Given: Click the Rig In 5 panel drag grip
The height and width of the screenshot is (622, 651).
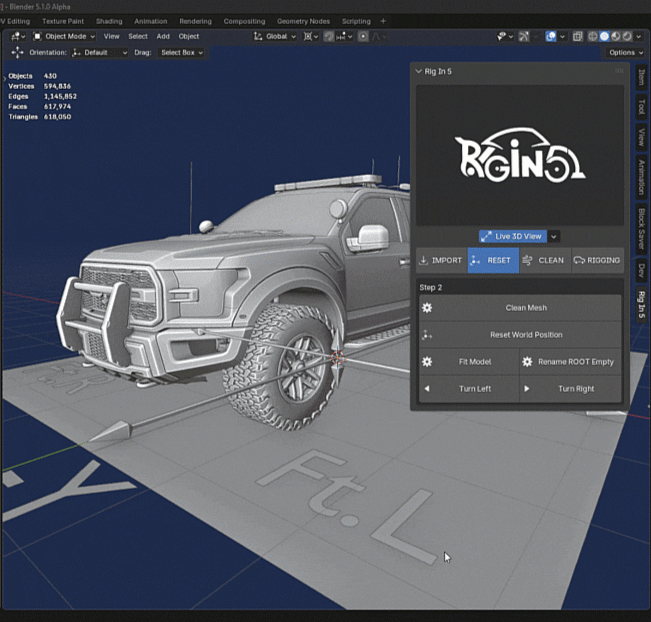Looking at the screenshot, I should point(619,71).
